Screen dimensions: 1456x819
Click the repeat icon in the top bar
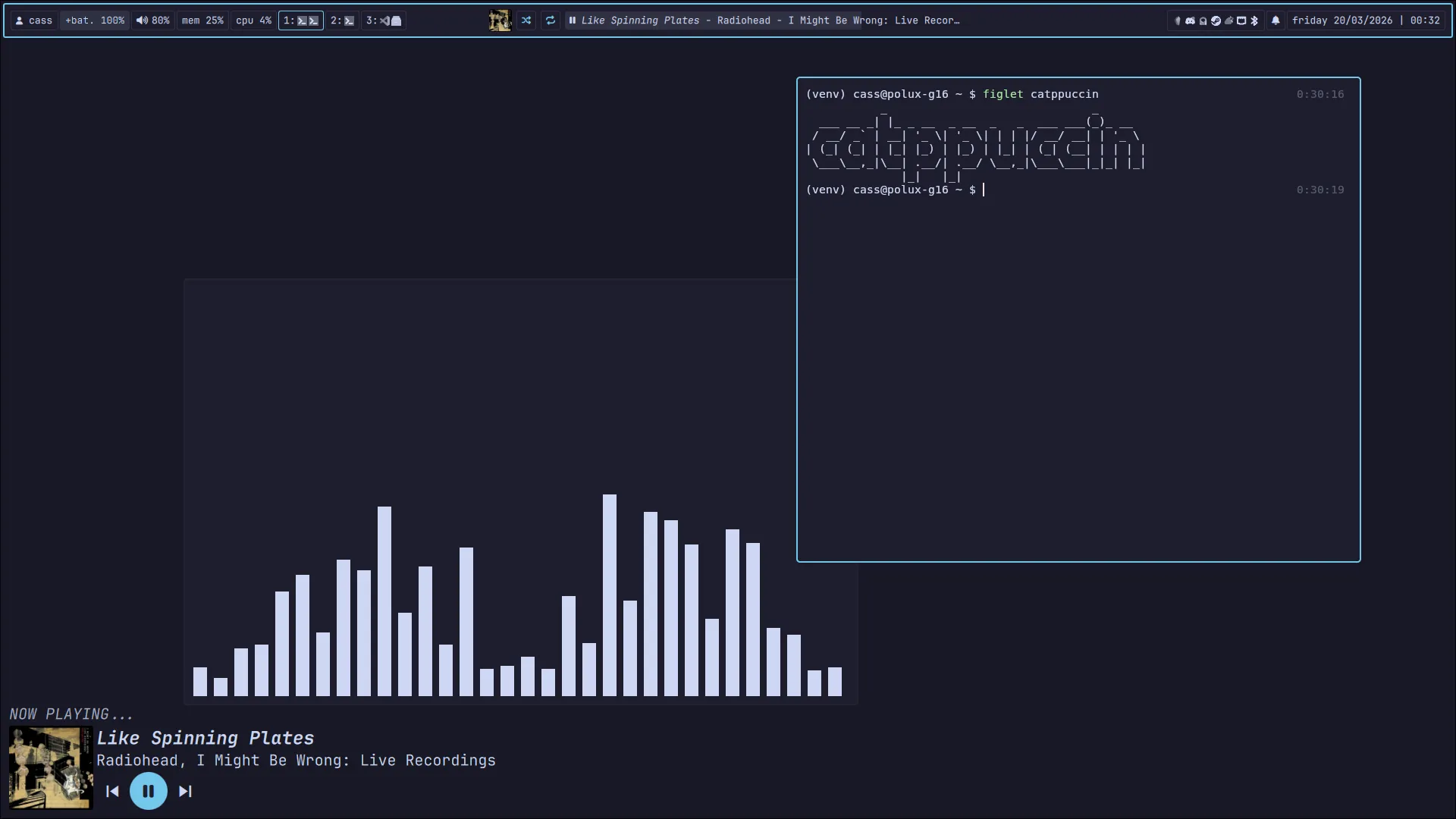(551, 20)
